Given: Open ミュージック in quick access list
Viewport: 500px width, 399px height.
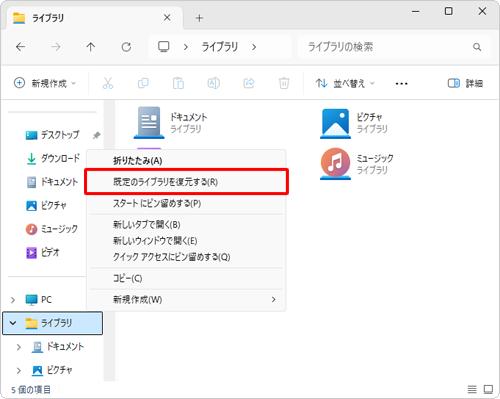Looking at the screenshot, I should (52, 229).
